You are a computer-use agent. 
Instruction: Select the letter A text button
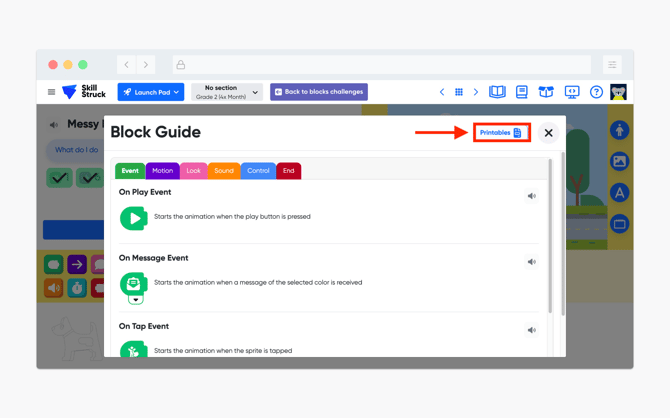pyautogui.click(x=620, y=193)
